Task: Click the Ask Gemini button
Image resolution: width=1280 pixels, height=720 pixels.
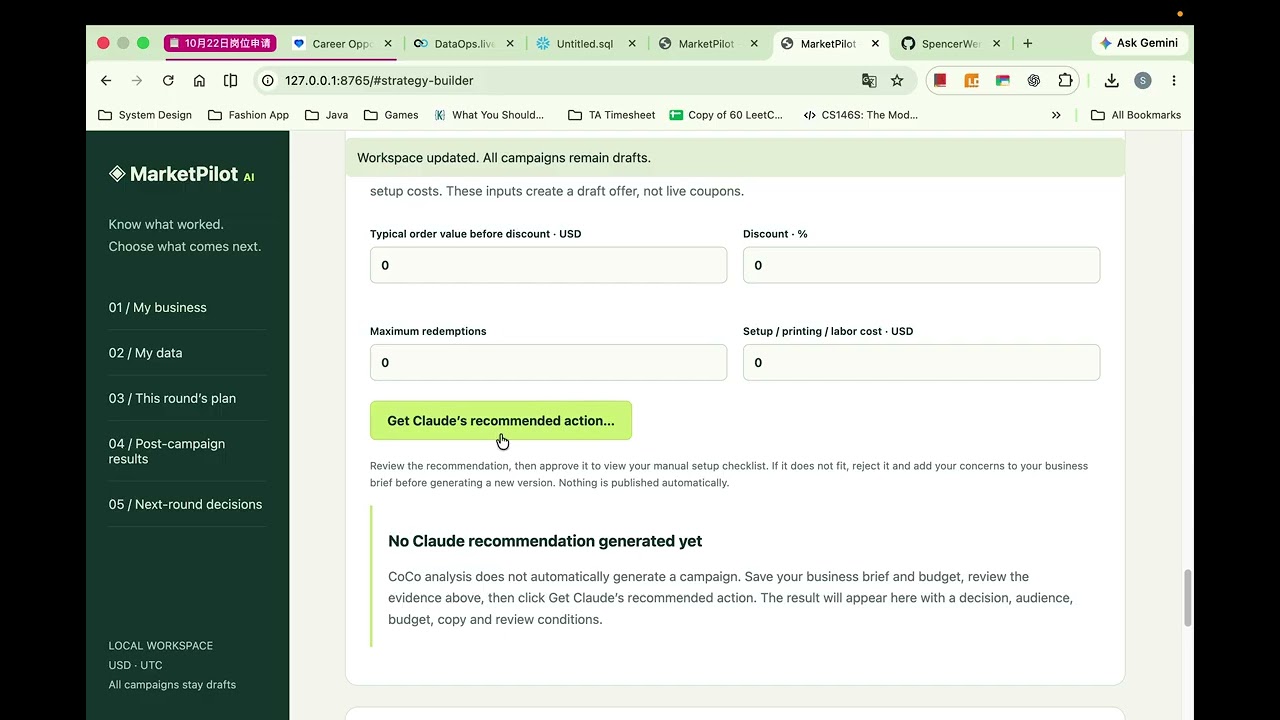Action: pos(1139,43)
